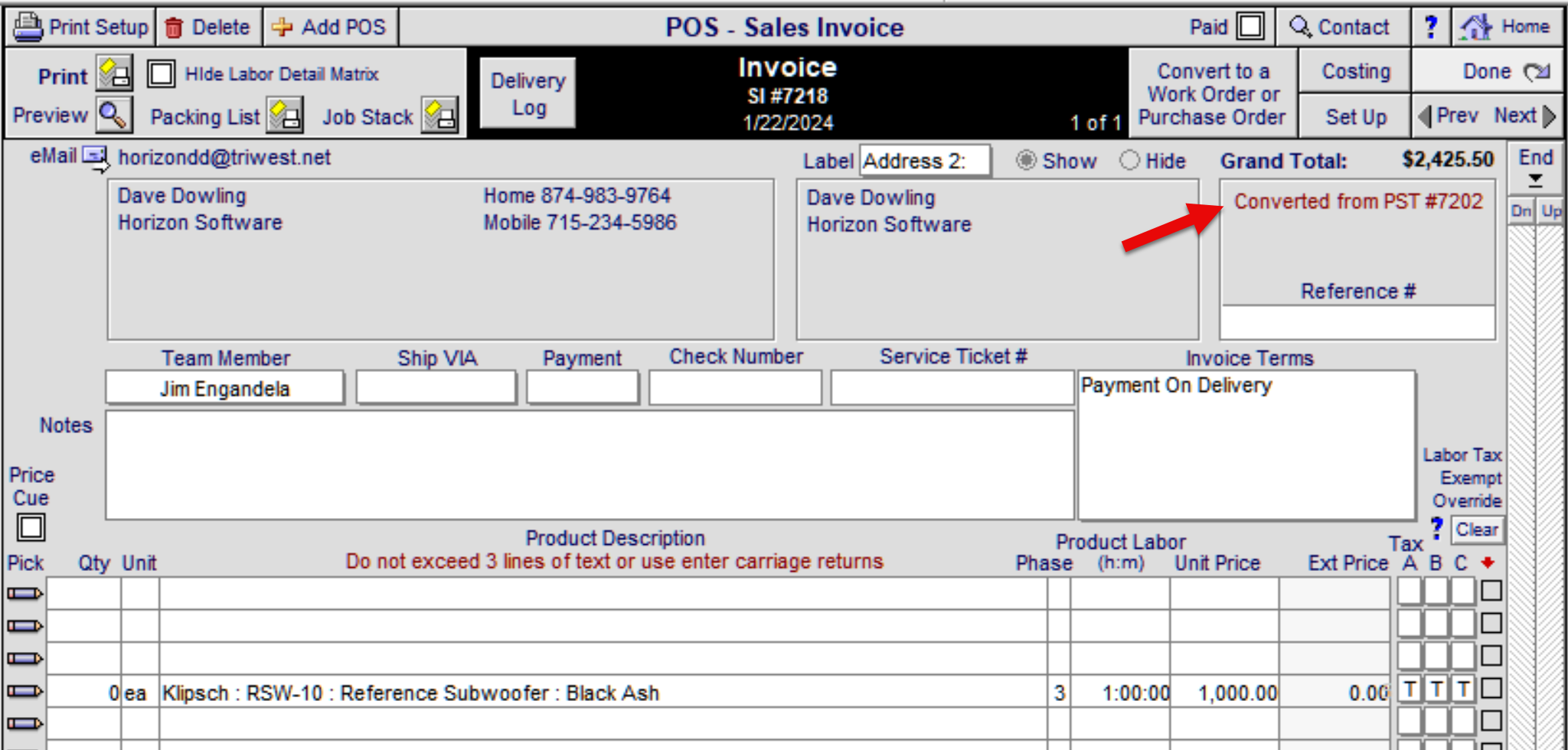Select the Show radio button
The width and height of the screenshot is (1568, 750).
coord(1025,160)
